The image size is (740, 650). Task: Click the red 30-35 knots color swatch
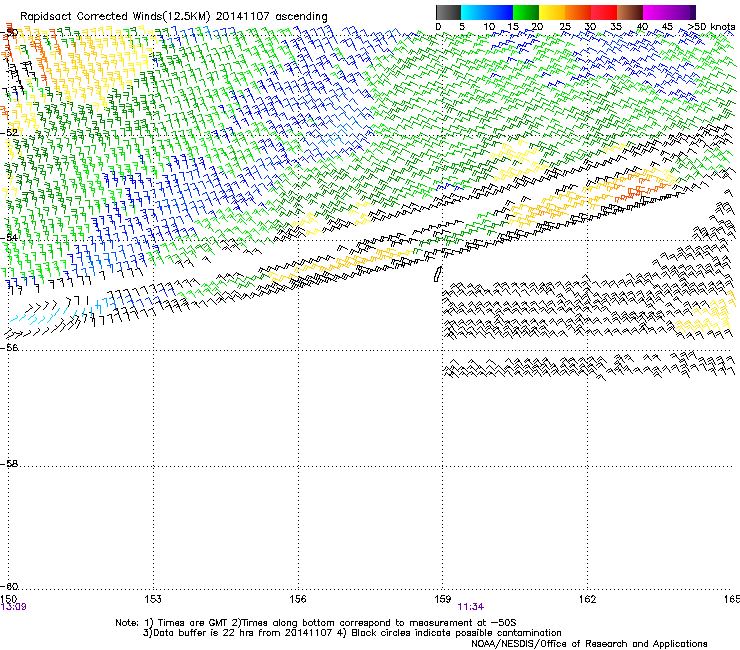(604, 12)
